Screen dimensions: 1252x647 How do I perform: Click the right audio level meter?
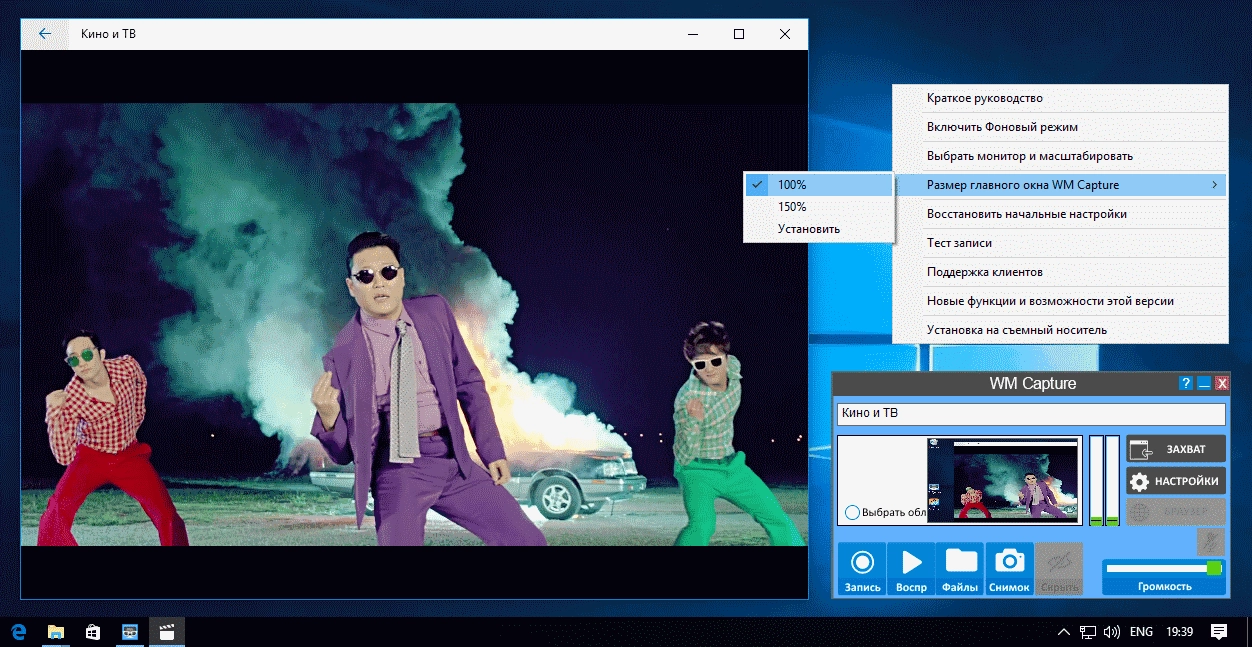coord(1112,480)
